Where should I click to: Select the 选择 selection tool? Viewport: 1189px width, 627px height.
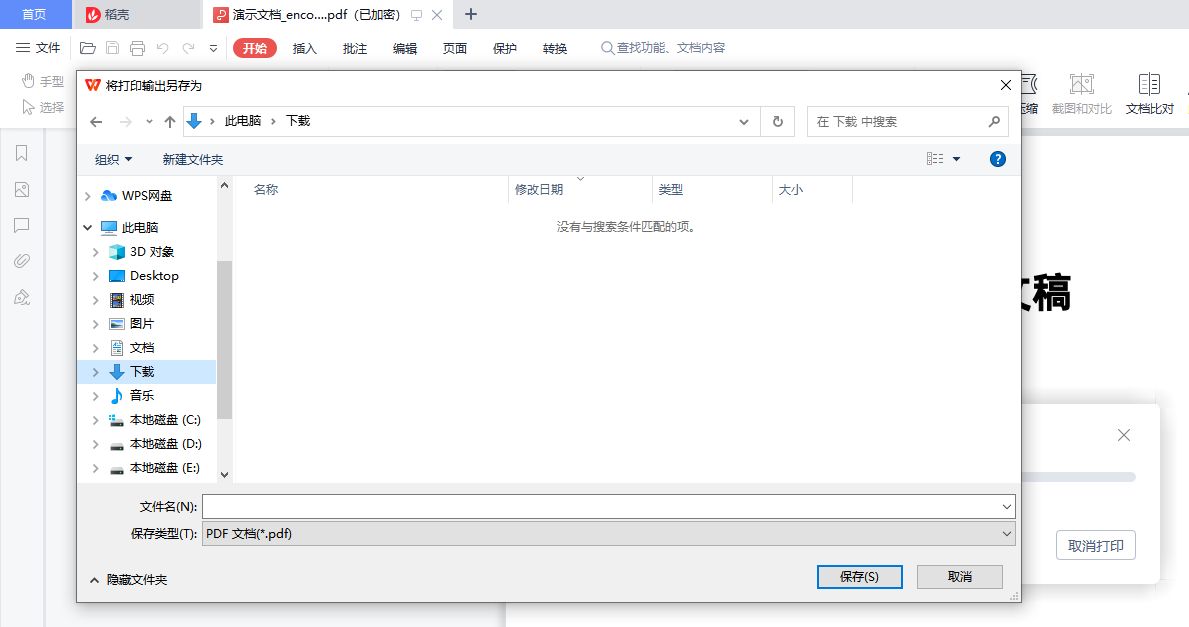(42, 107)
